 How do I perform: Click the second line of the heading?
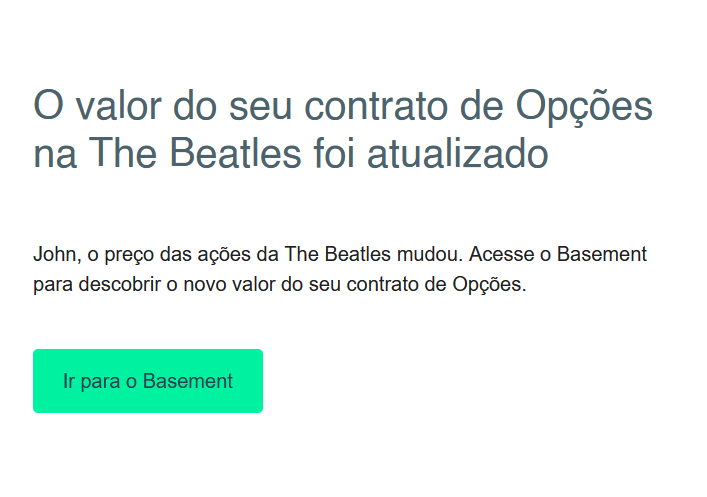click(x=291, y=155)
